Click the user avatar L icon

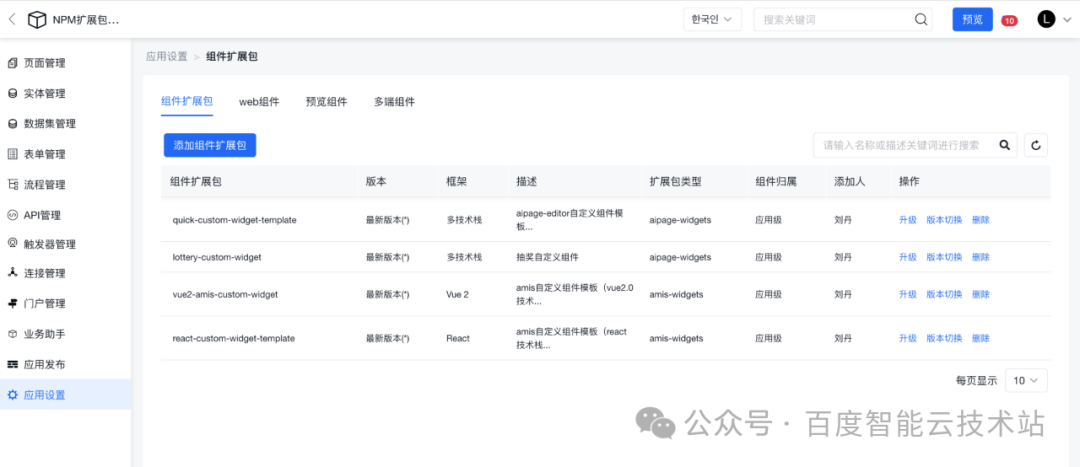1046,20
